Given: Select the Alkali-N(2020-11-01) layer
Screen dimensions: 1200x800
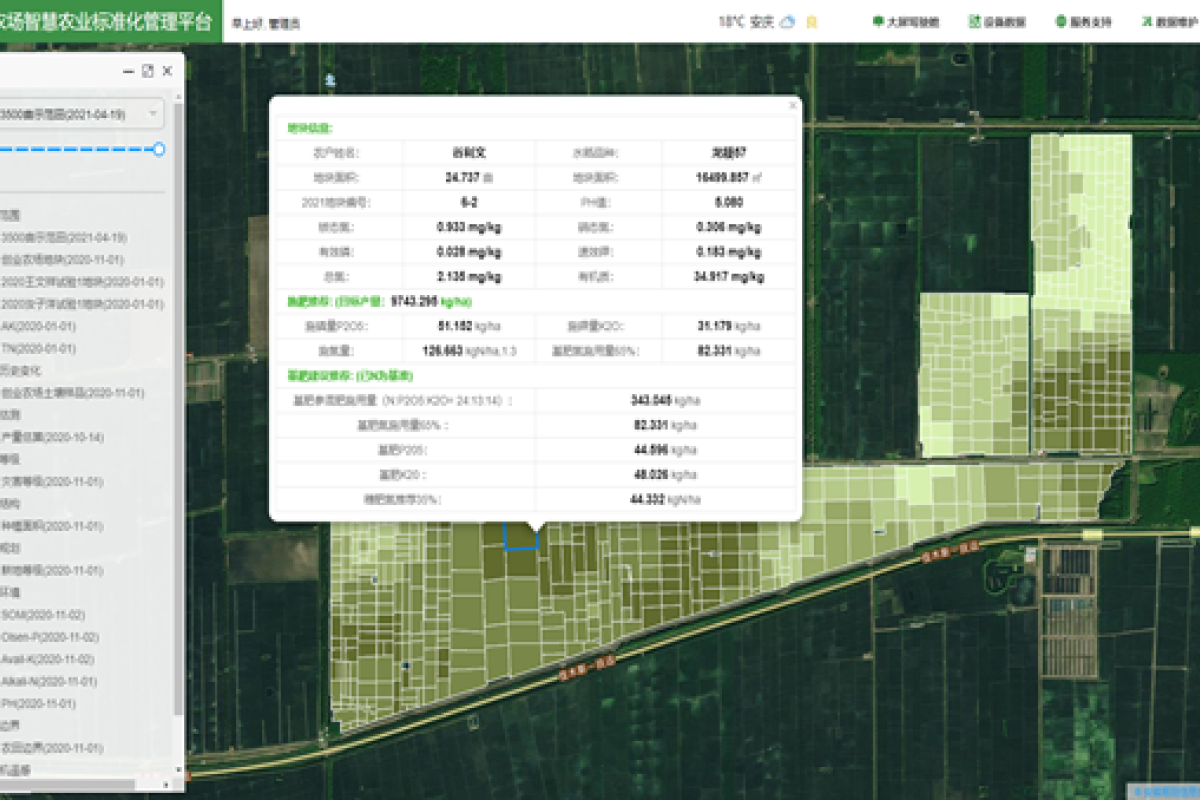Looking at the screenshot, I should click(x=49, y=682).
